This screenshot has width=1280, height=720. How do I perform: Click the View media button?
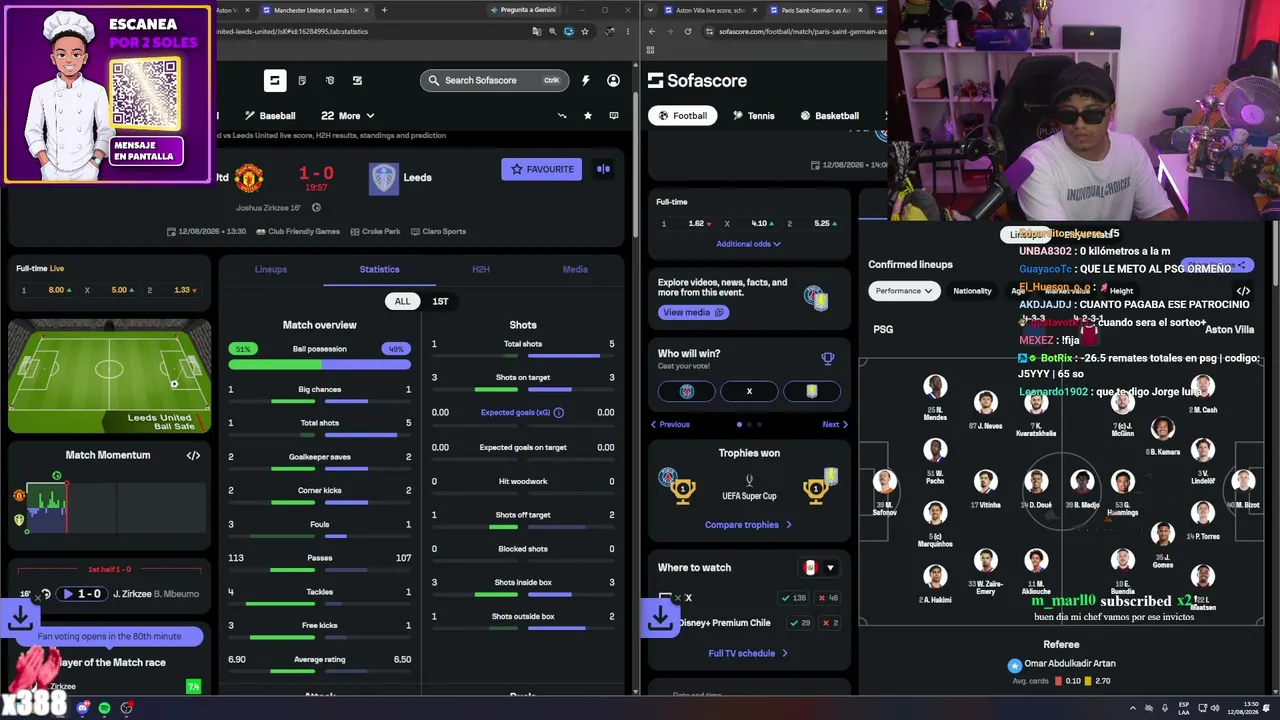coord(692,312)
